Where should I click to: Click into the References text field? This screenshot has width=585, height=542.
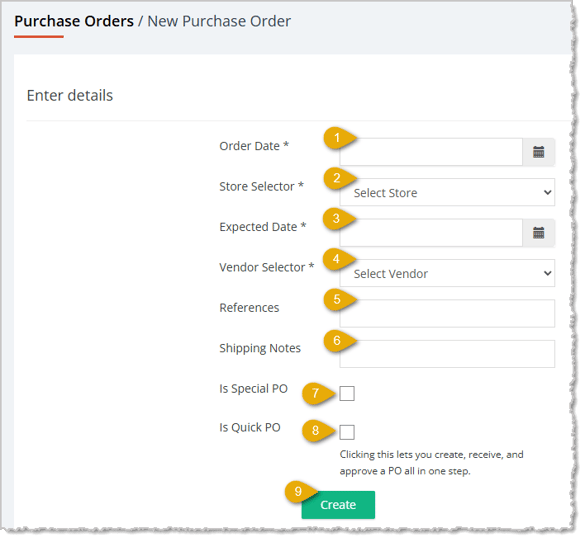click(x=447, y=314)
